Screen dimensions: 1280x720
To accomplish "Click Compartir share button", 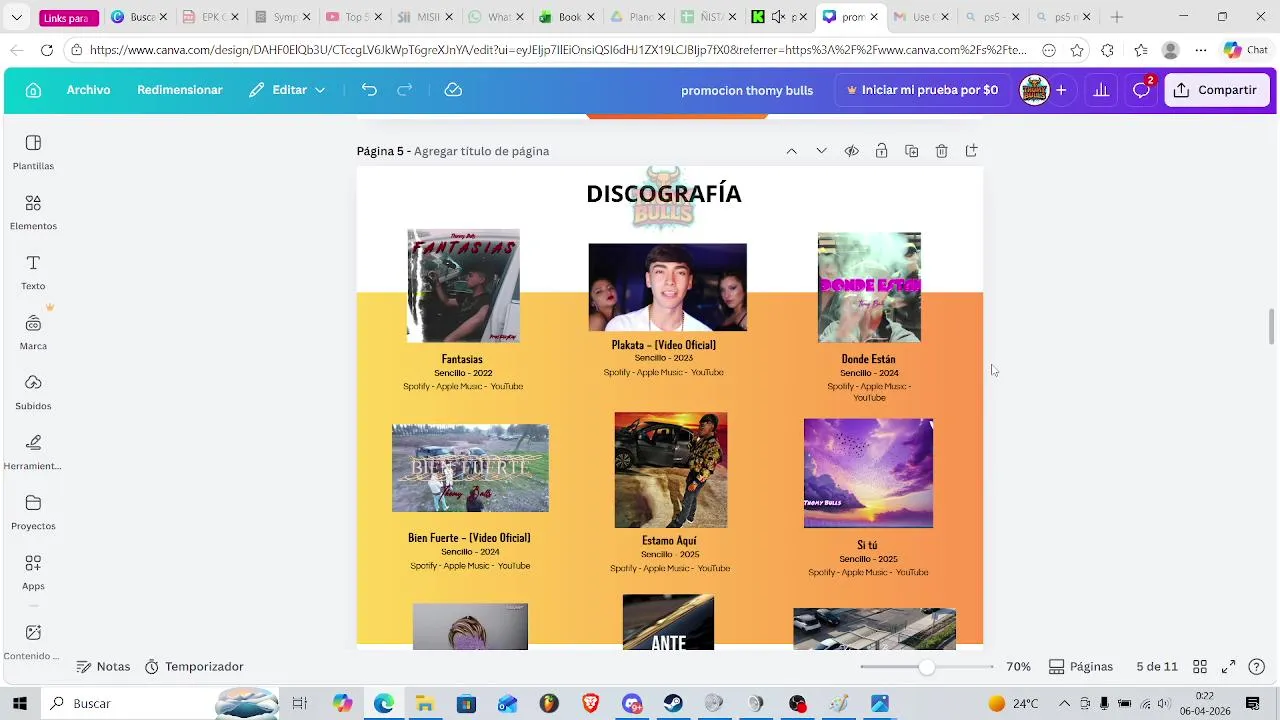I will pyautogui.click(x=1217, y=90).
